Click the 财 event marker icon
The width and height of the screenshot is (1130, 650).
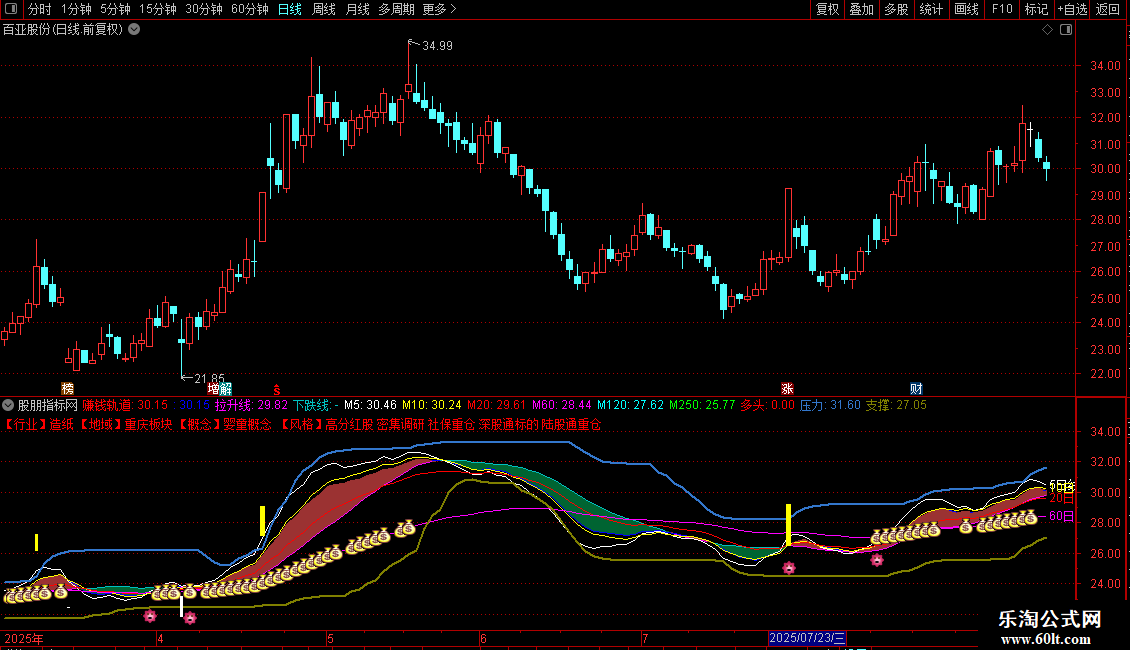pos(916,388)
